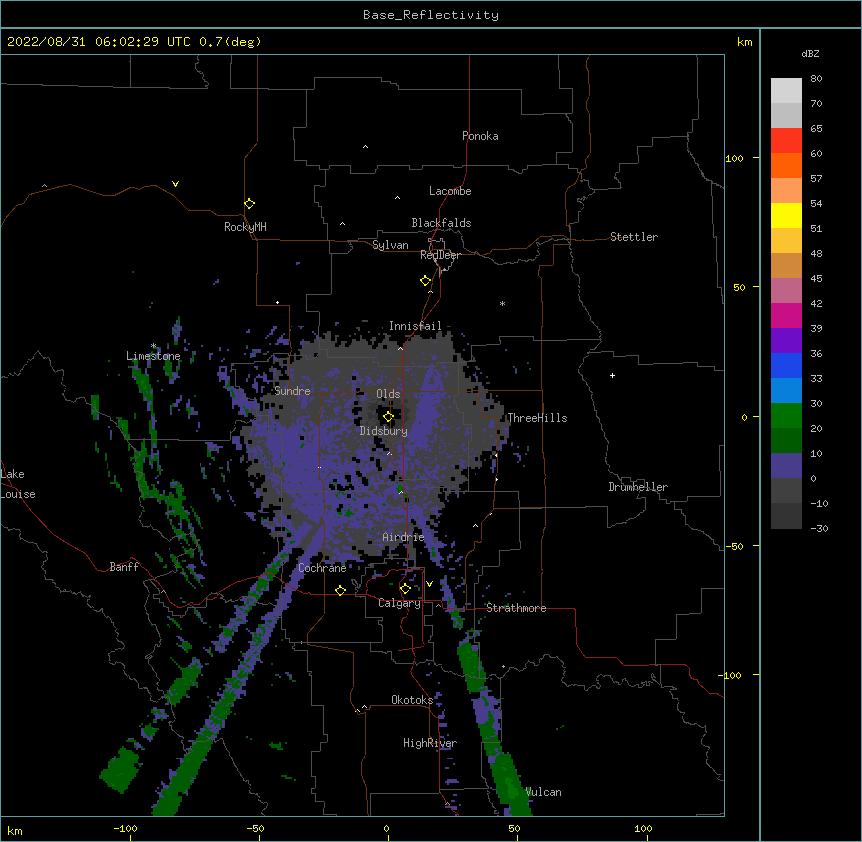Click the km unit label at top right
862x842 pixels.
(744, 42)
